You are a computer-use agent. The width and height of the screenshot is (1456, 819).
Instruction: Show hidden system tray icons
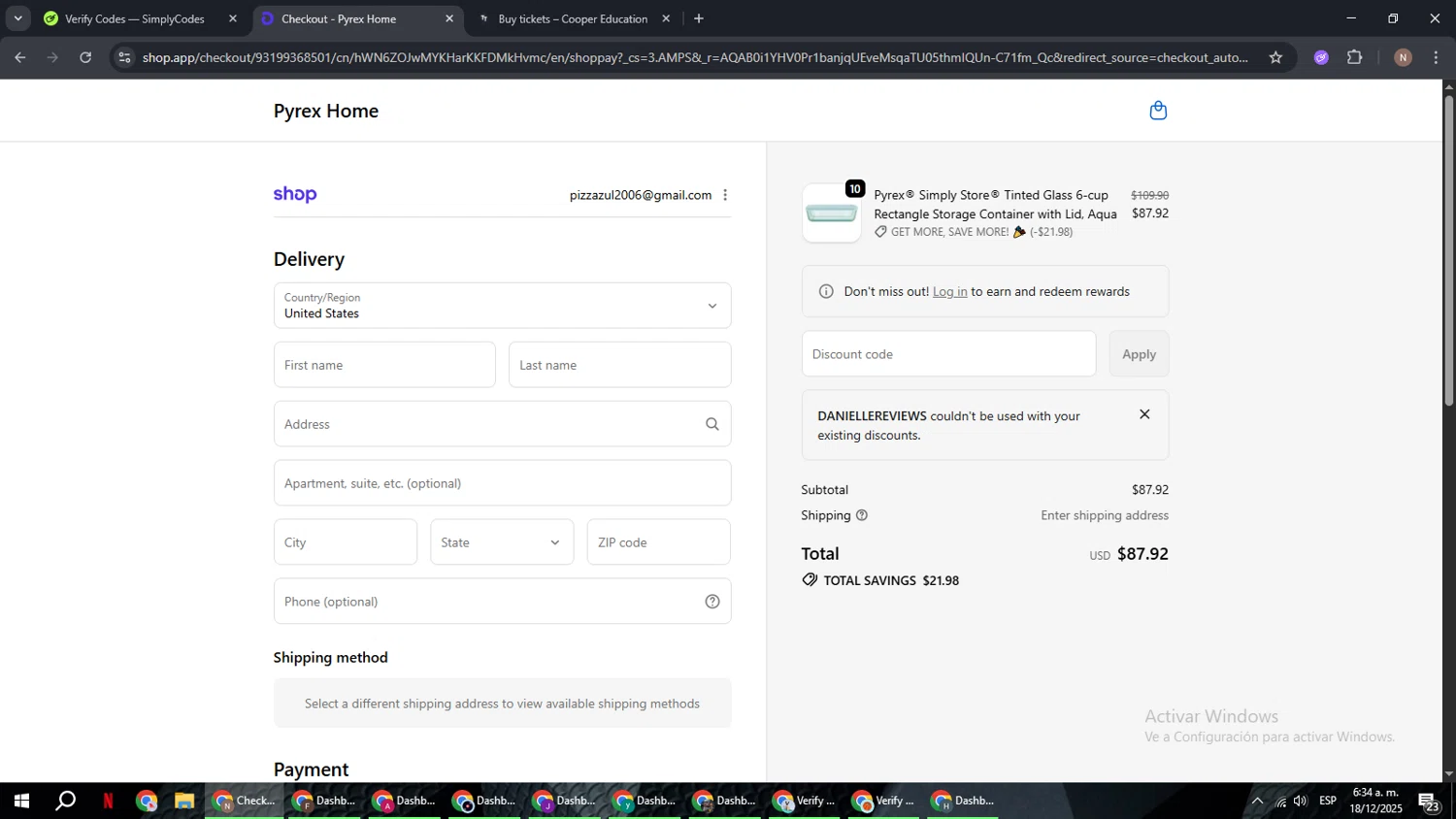(x=1257, y=801)
